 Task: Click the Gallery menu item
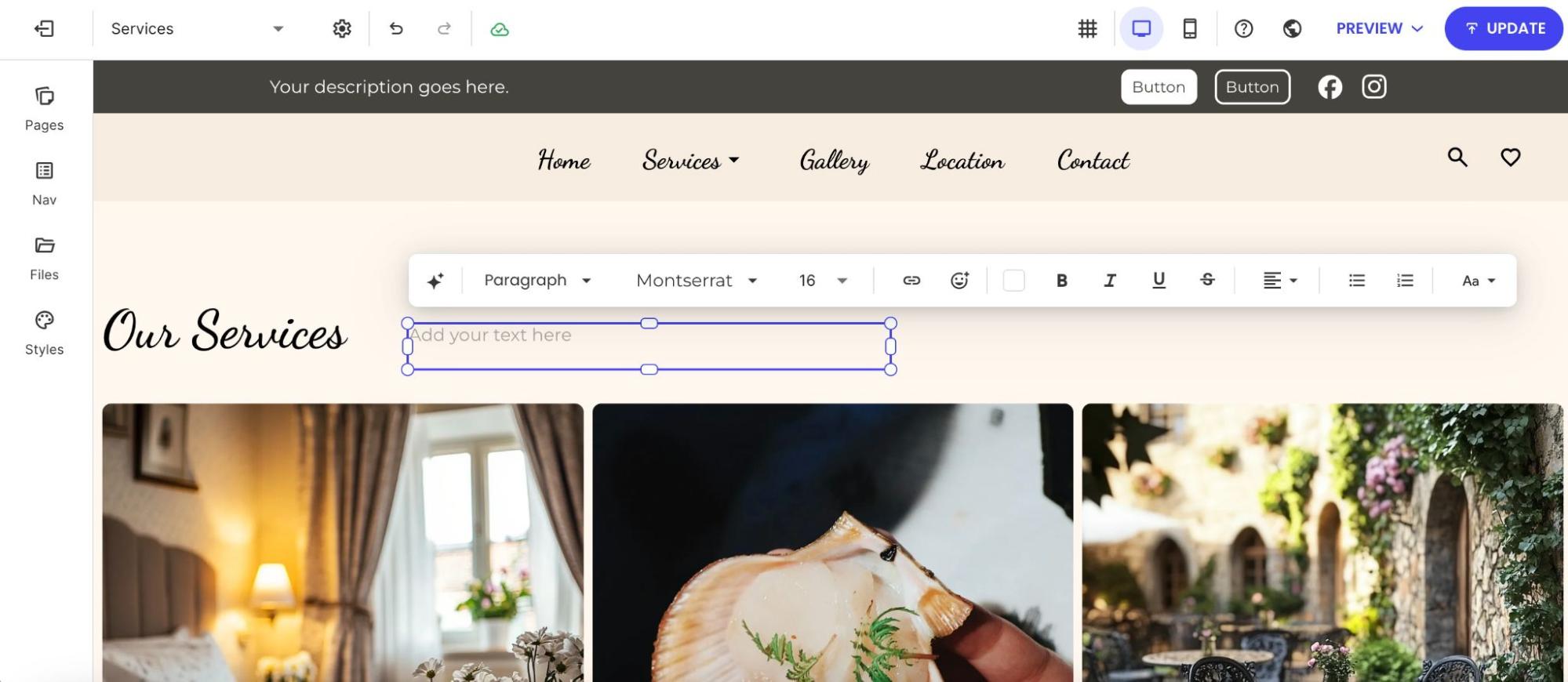pyautogui.click(x=834, y=161)
